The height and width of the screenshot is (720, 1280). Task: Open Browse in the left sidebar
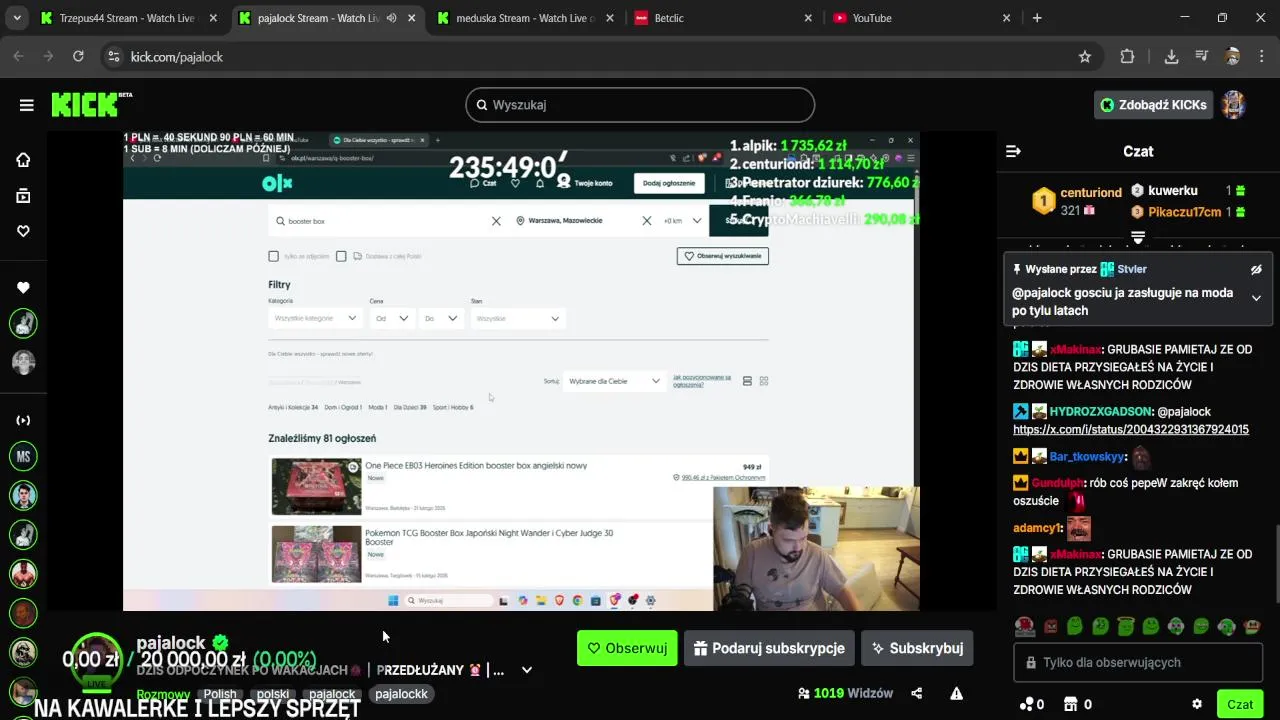click(23, 196)
